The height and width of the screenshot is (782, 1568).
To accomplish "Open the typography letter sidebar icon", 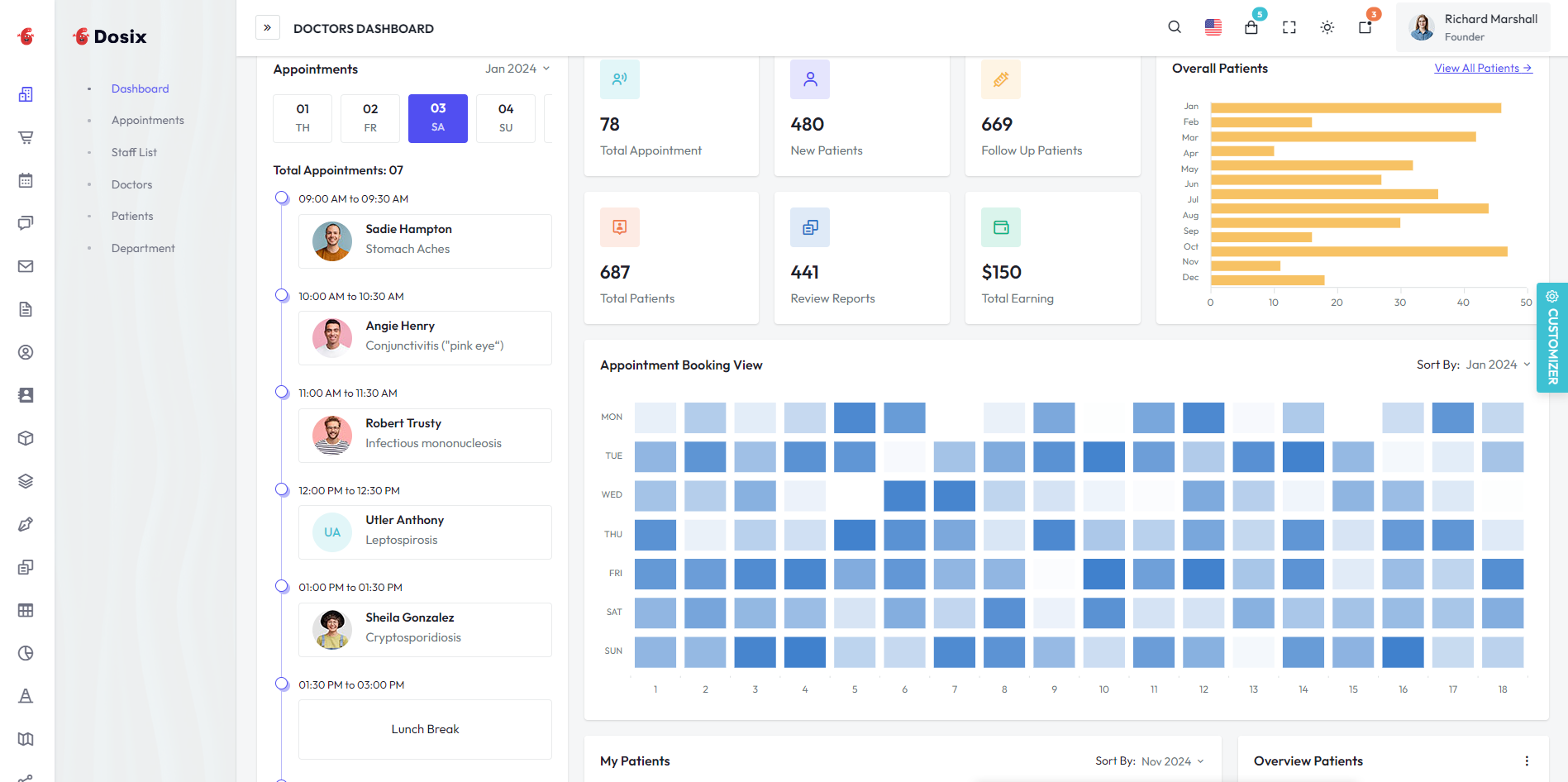I will [26, 696].
